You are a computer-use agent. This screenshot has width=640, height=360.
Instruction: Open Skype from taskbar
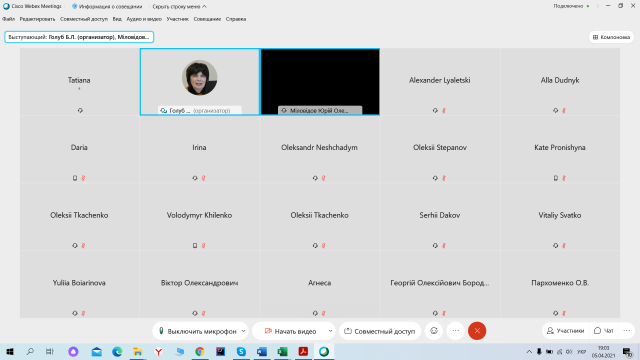(241, 351)
